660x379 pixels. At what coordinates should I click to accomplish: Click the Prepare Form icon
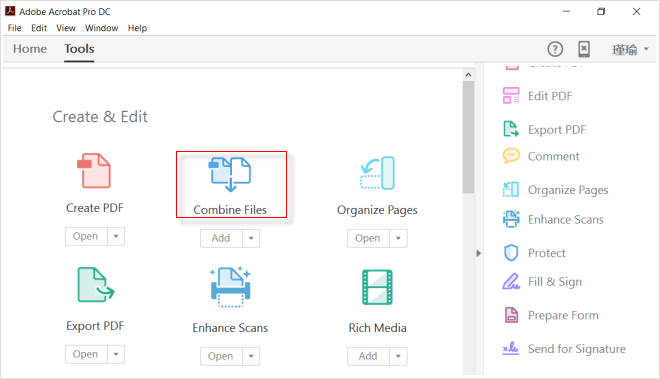(x=511, y=315)
